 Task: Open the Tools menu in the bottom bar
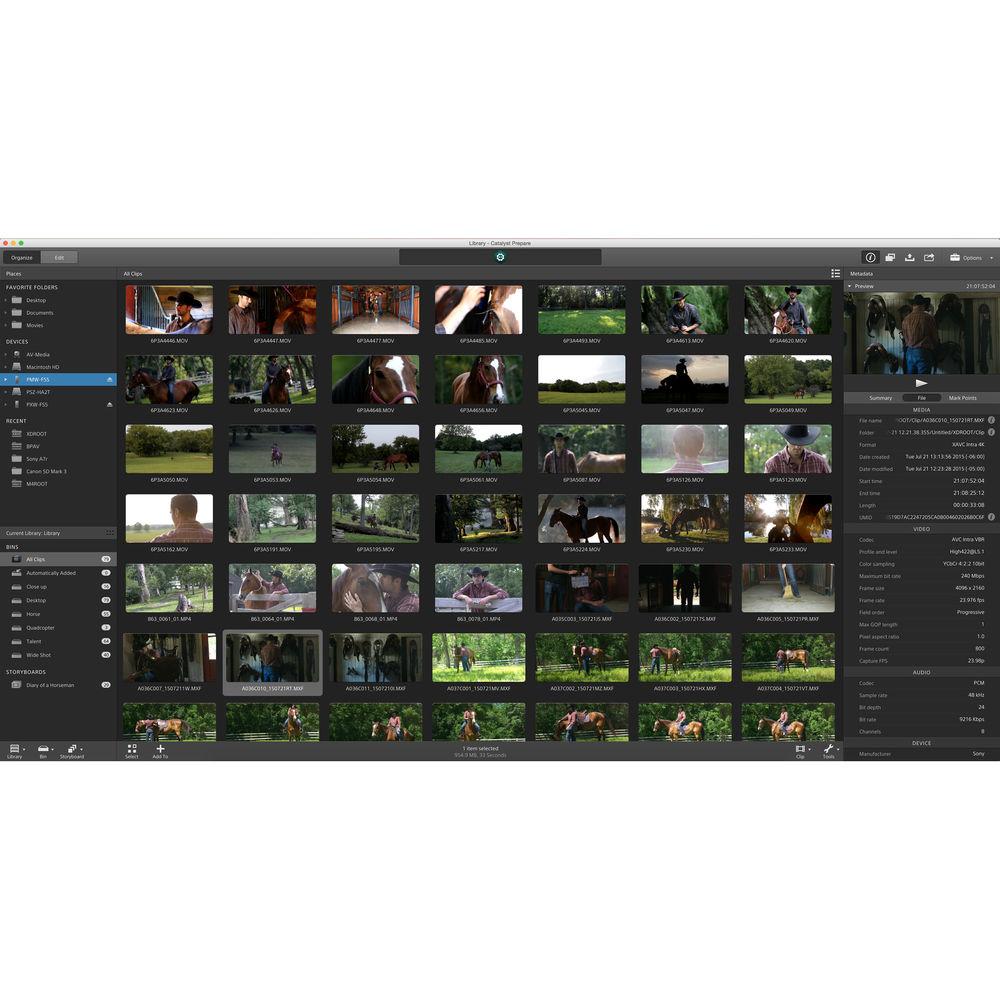pos(828,750)
